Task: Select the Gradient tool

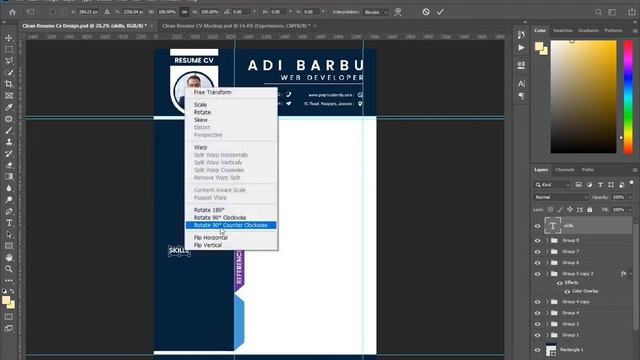Action: point(9,177)
